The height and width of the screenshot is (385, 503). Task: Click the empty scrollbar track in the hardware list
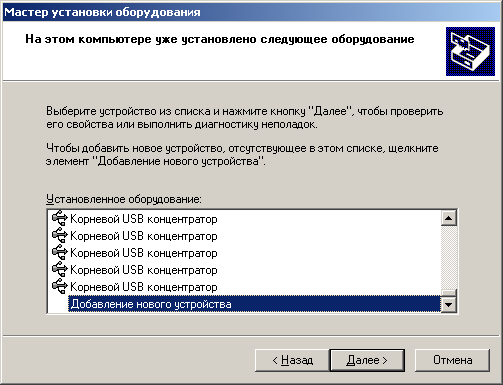point(448,258)
